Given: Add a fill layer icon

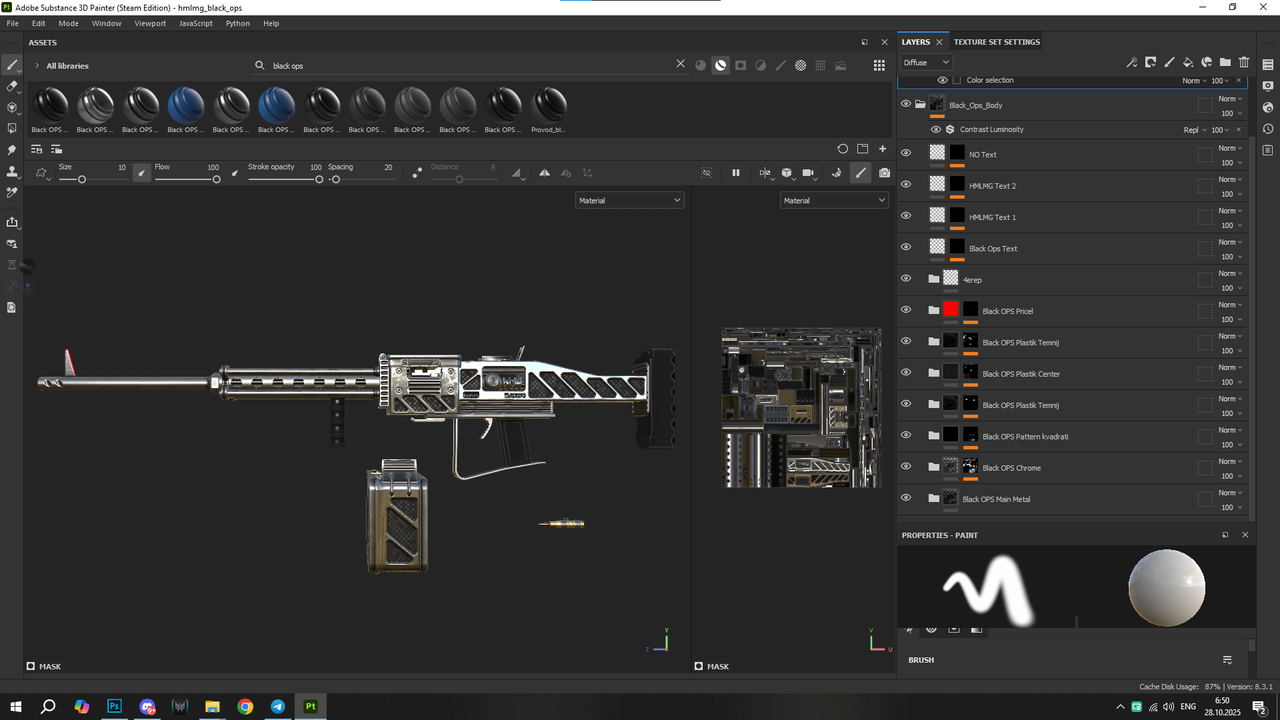Looking at the screenshot, I should (x=1188, y=62).
